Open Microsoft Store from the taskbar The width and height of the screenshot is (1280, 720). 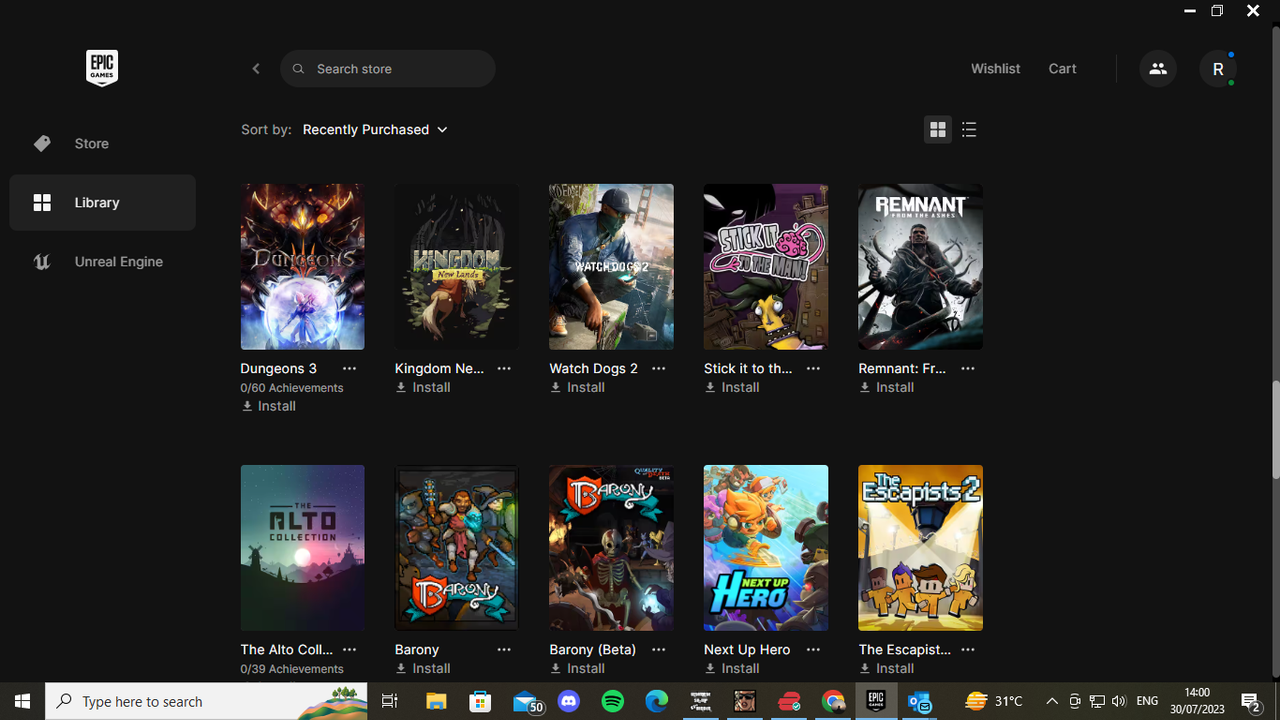click(x=480, y=702)
